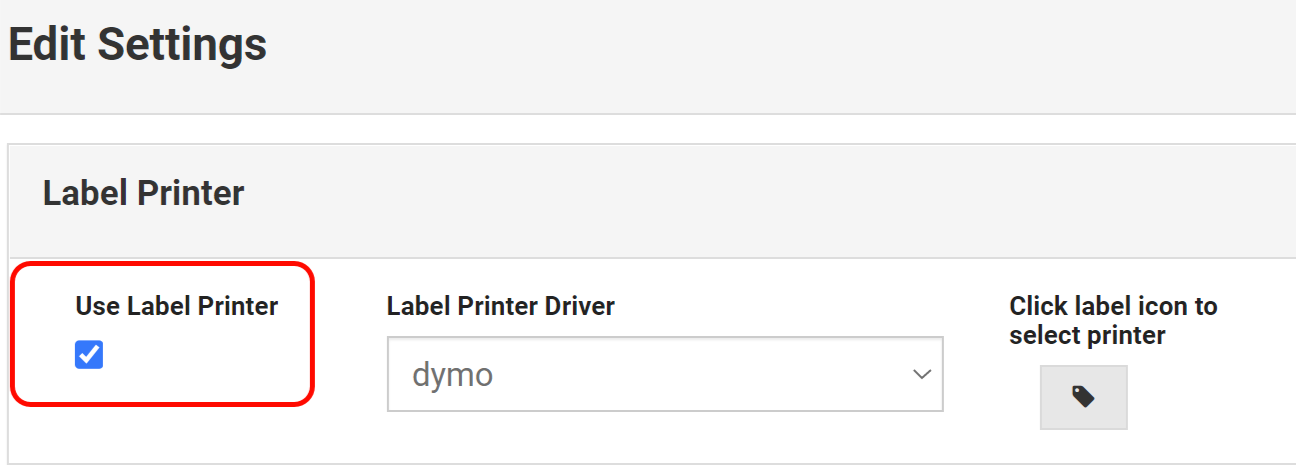Screen dimensions: 1296x465
Task: Disable label printer usage via checkbox
Action: pos(89,354)
